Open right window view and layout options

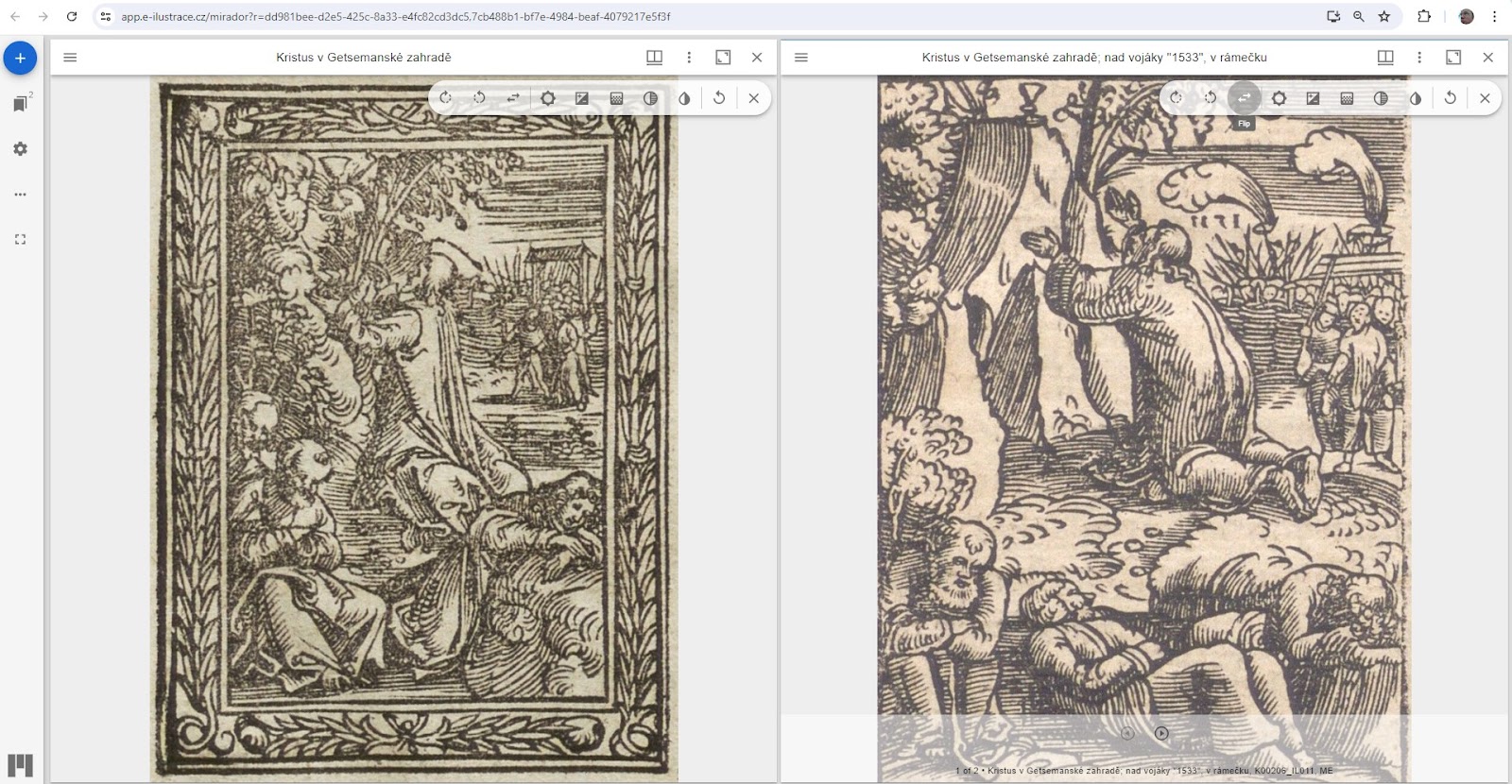tap(1385, 58)
